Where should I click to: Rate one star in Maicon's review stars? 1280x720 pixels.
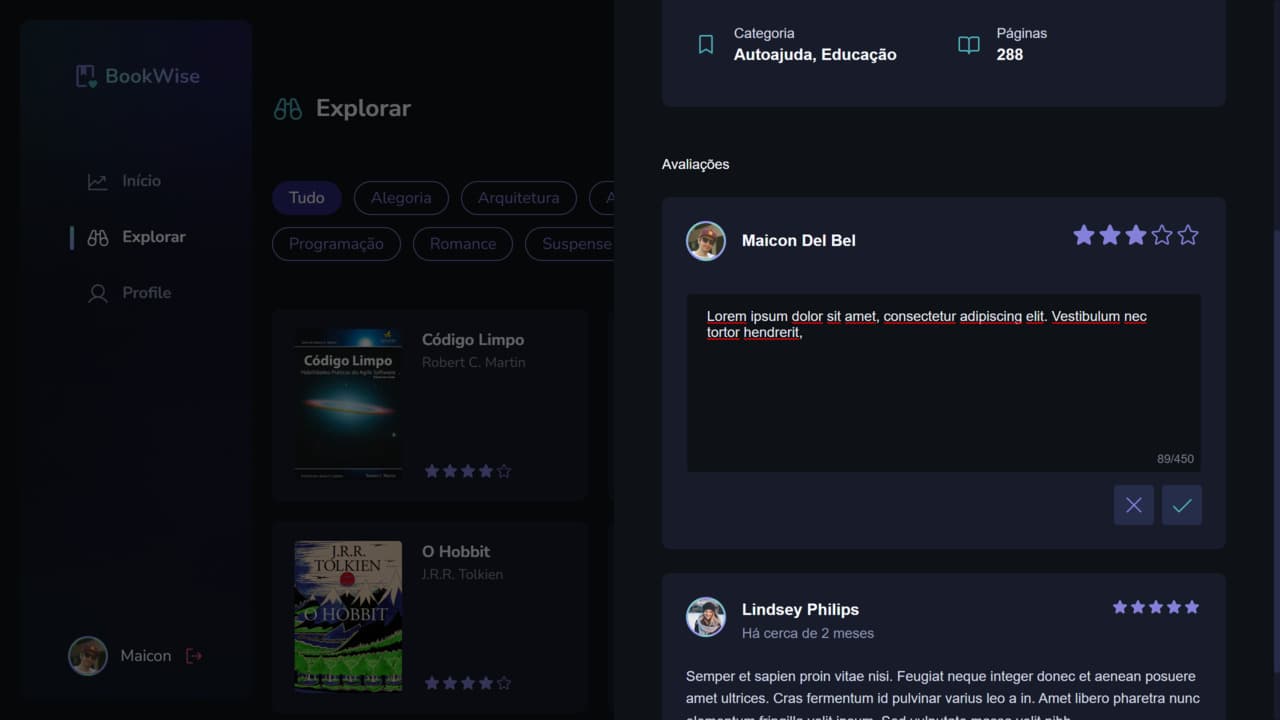pos(1084,235)
